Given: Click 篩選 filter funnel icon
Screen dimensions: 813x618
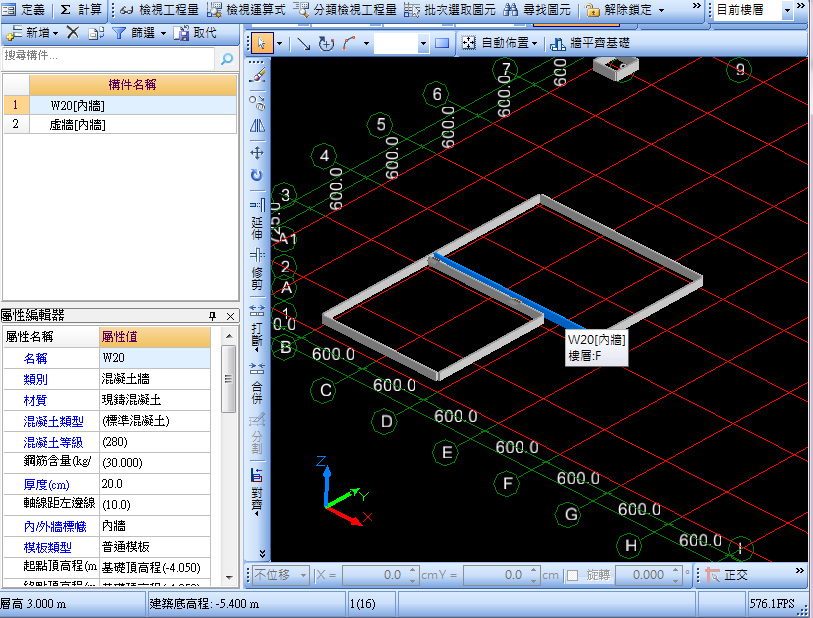Looking at the screenshot, I should pyautogui.click(x=119, y=33).
